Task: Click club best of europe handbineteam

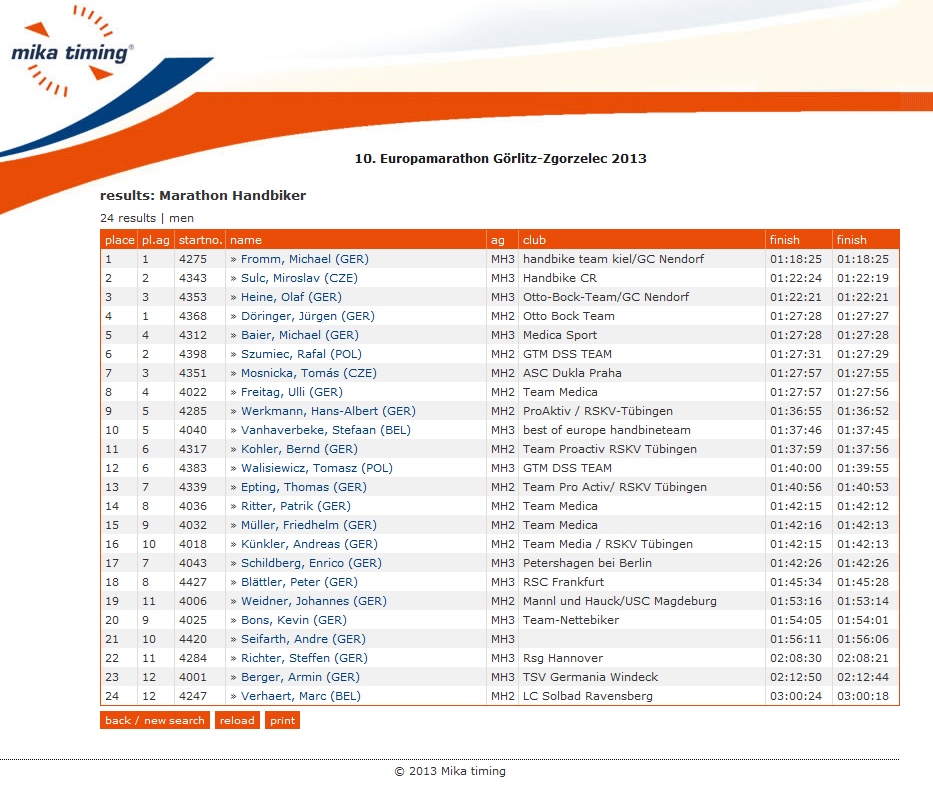Action: click(607, 430)
